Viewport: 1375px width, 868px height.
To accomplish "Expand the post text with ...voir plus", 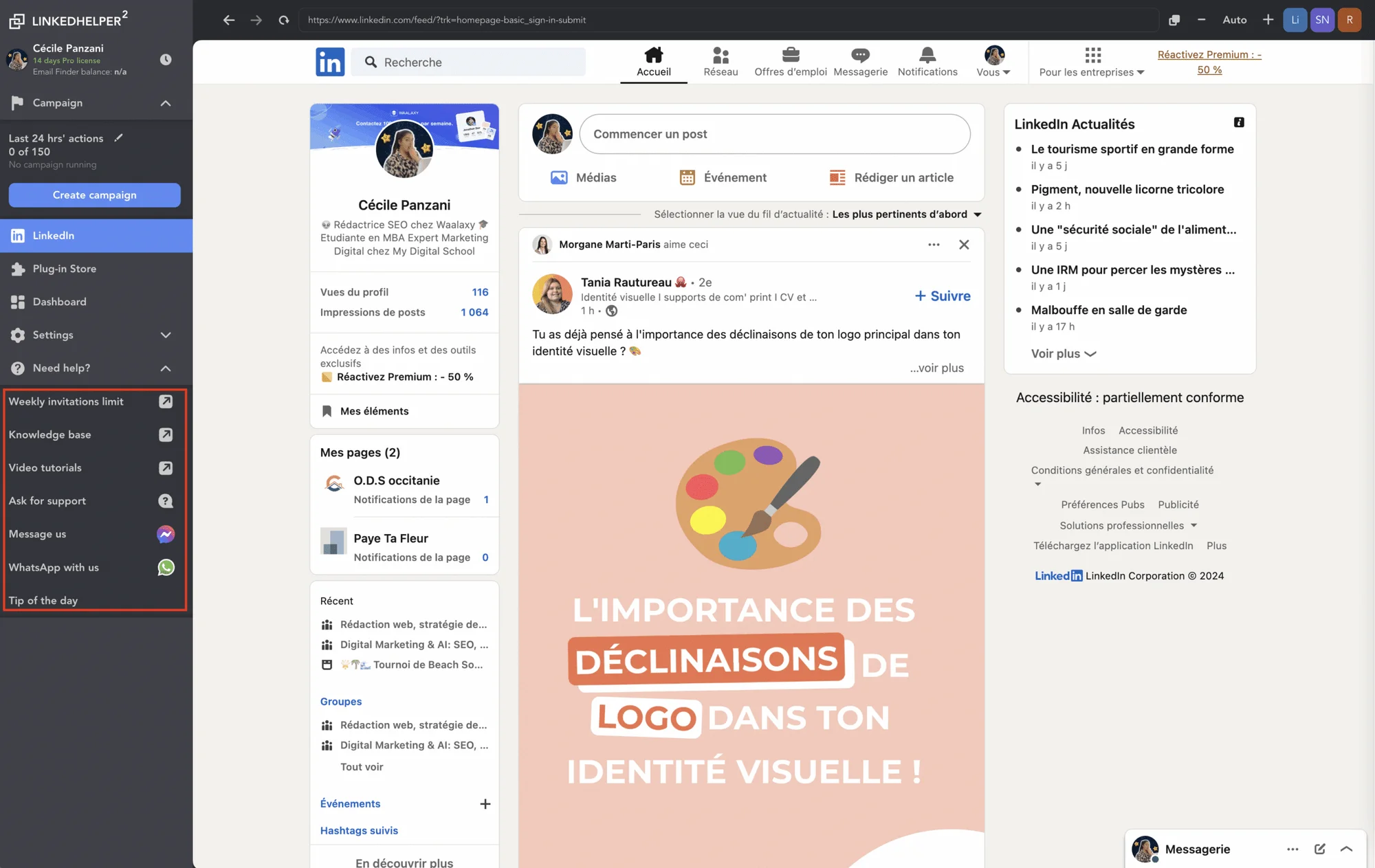I will [x=936, y=368].
